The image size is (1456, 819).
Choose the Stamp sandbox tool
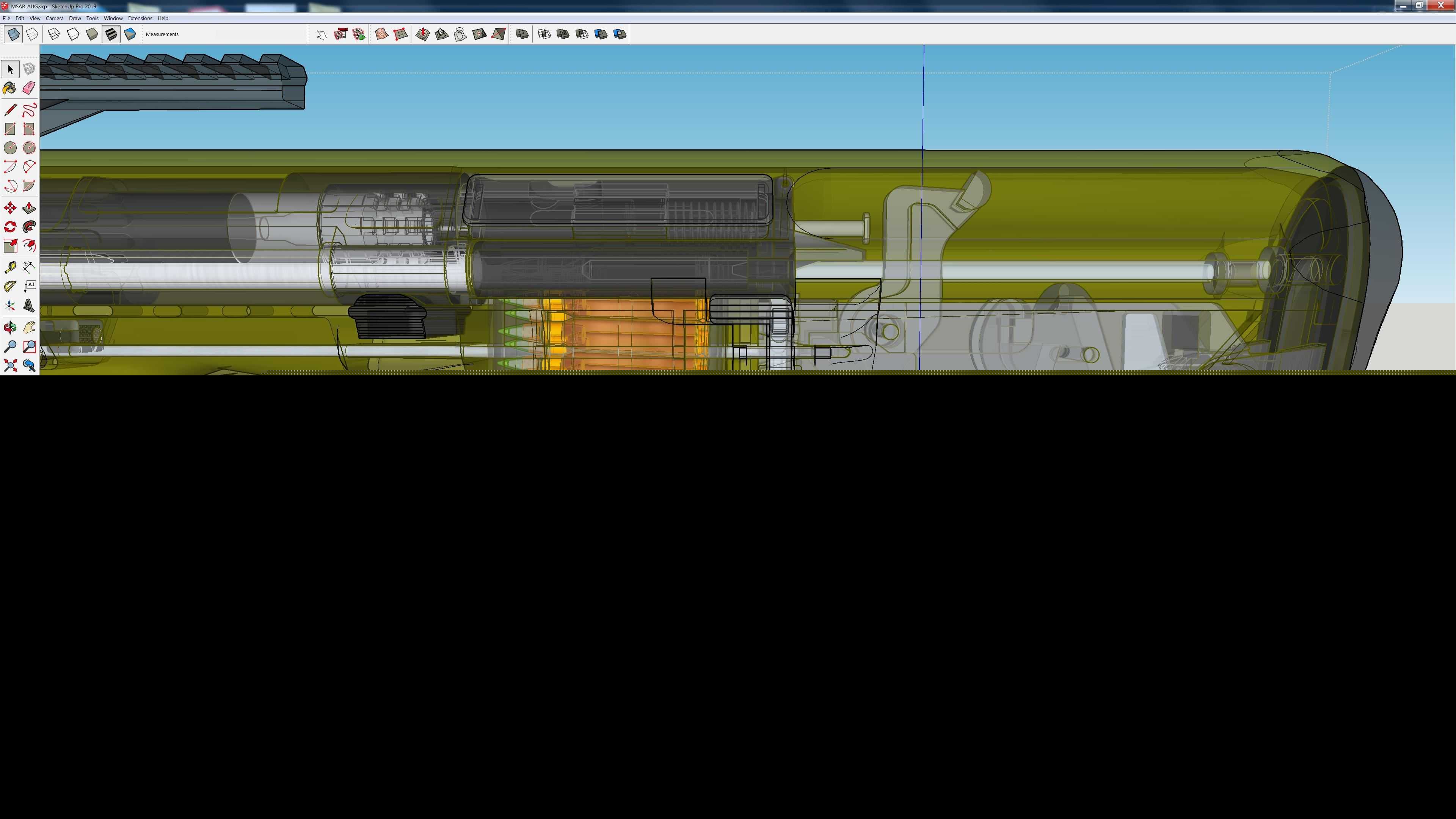(x=441, y=35)
